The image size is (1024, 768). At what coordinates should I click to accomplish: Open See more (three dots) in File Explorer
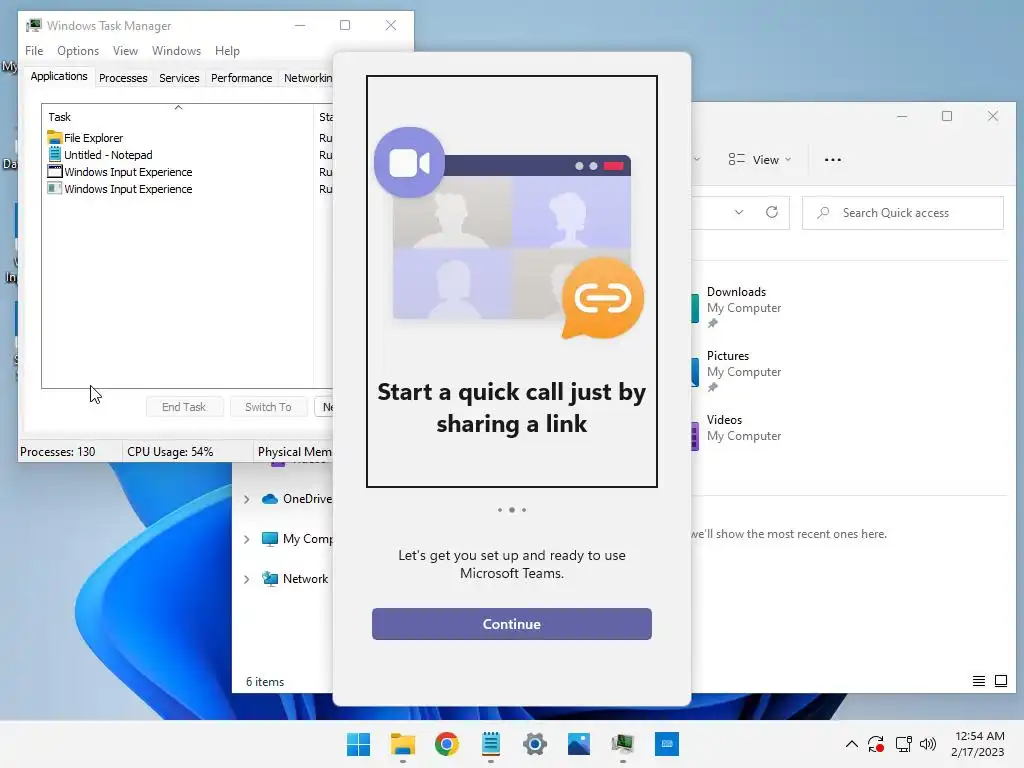click(x=833, y=160)
